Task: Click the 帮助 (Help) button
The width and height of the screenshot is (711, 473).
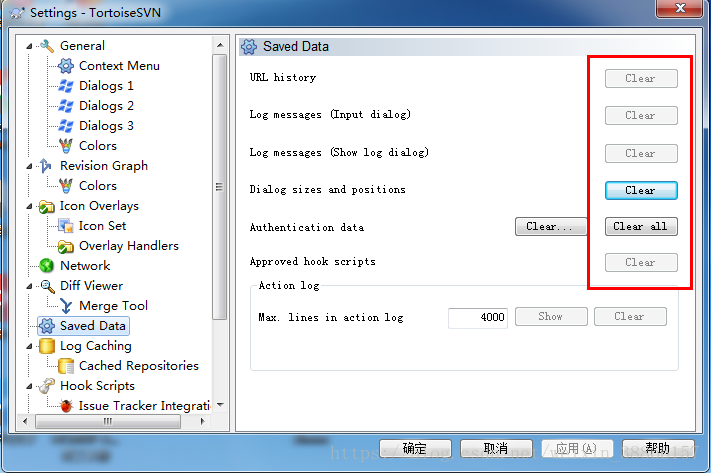Action: click(x=658, y=449)
